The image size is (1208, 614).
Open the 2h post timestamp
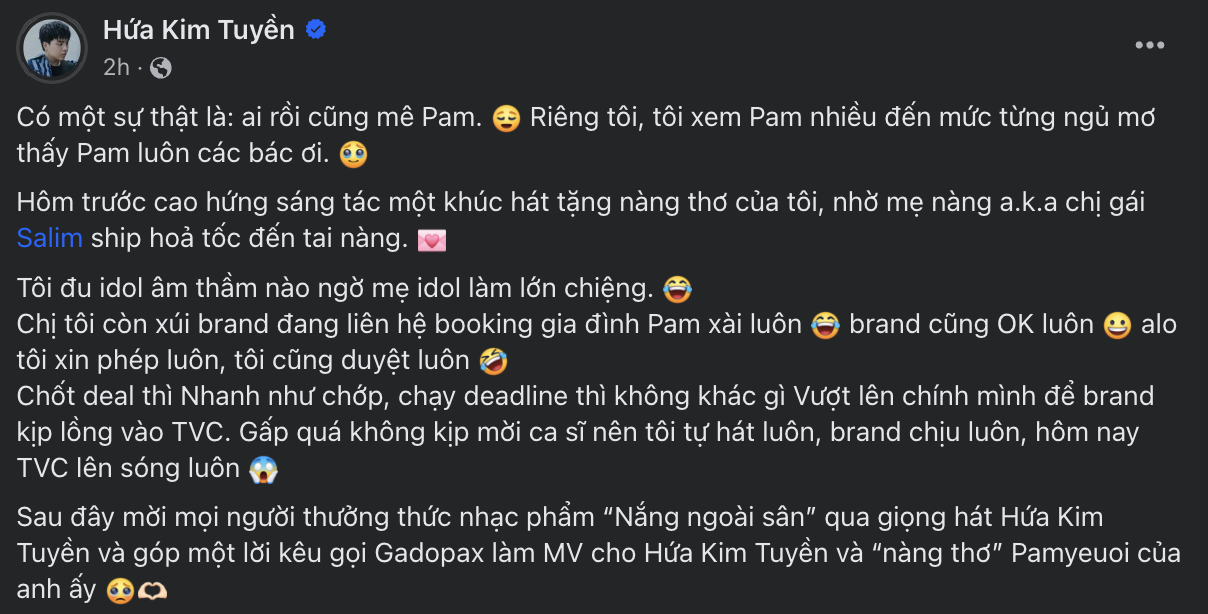coord(117,68)
